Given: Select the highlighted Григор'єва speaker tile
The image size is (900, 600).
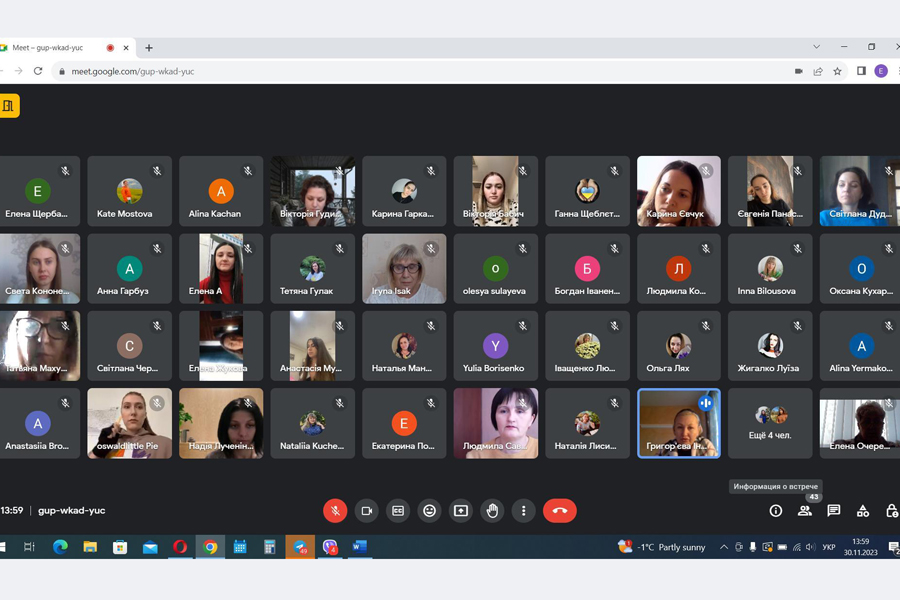Looking at the screenshot, I should click(x=679, y=423).
